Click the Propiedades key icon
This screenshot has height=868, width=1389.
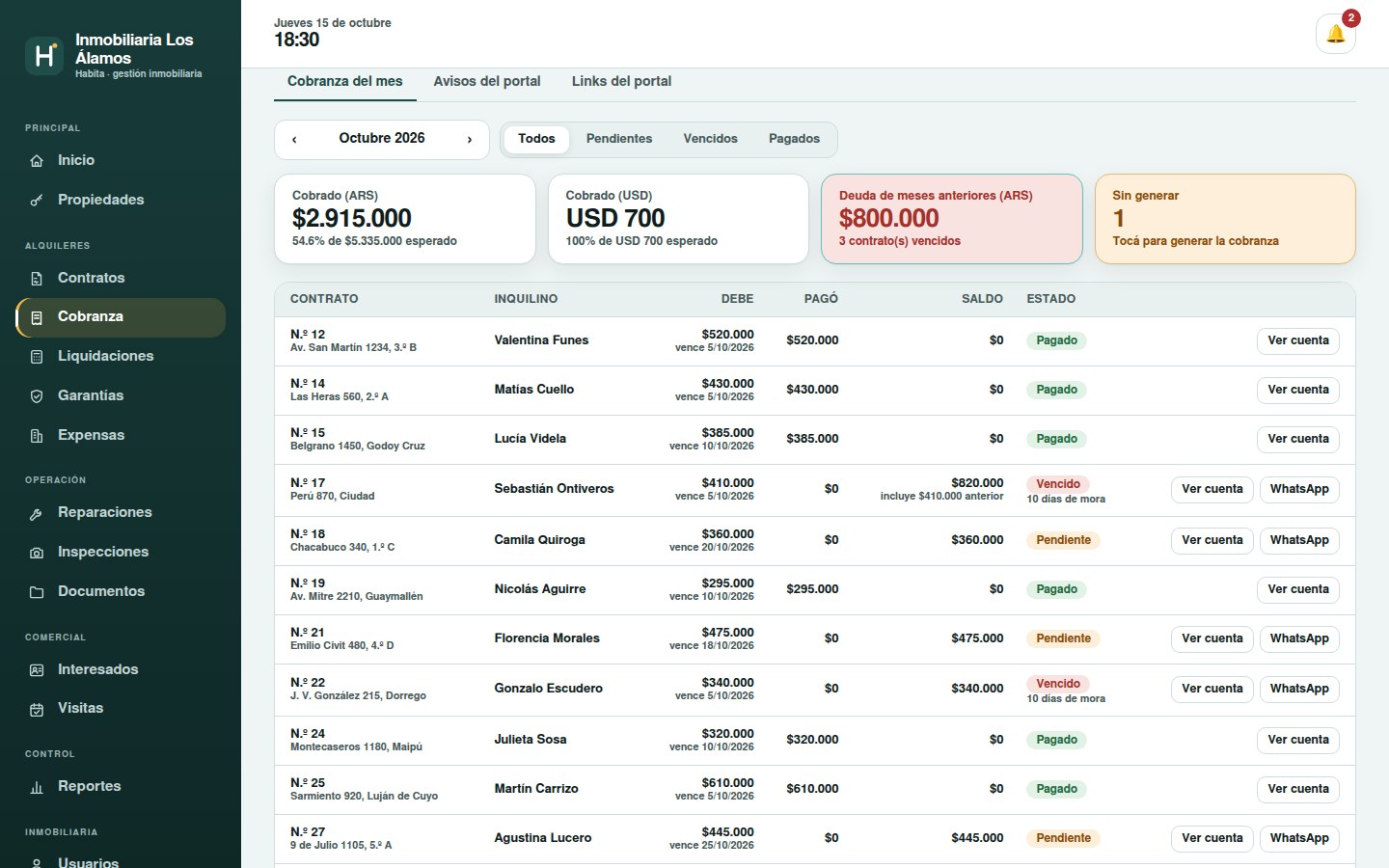click(x=37, y=201)
